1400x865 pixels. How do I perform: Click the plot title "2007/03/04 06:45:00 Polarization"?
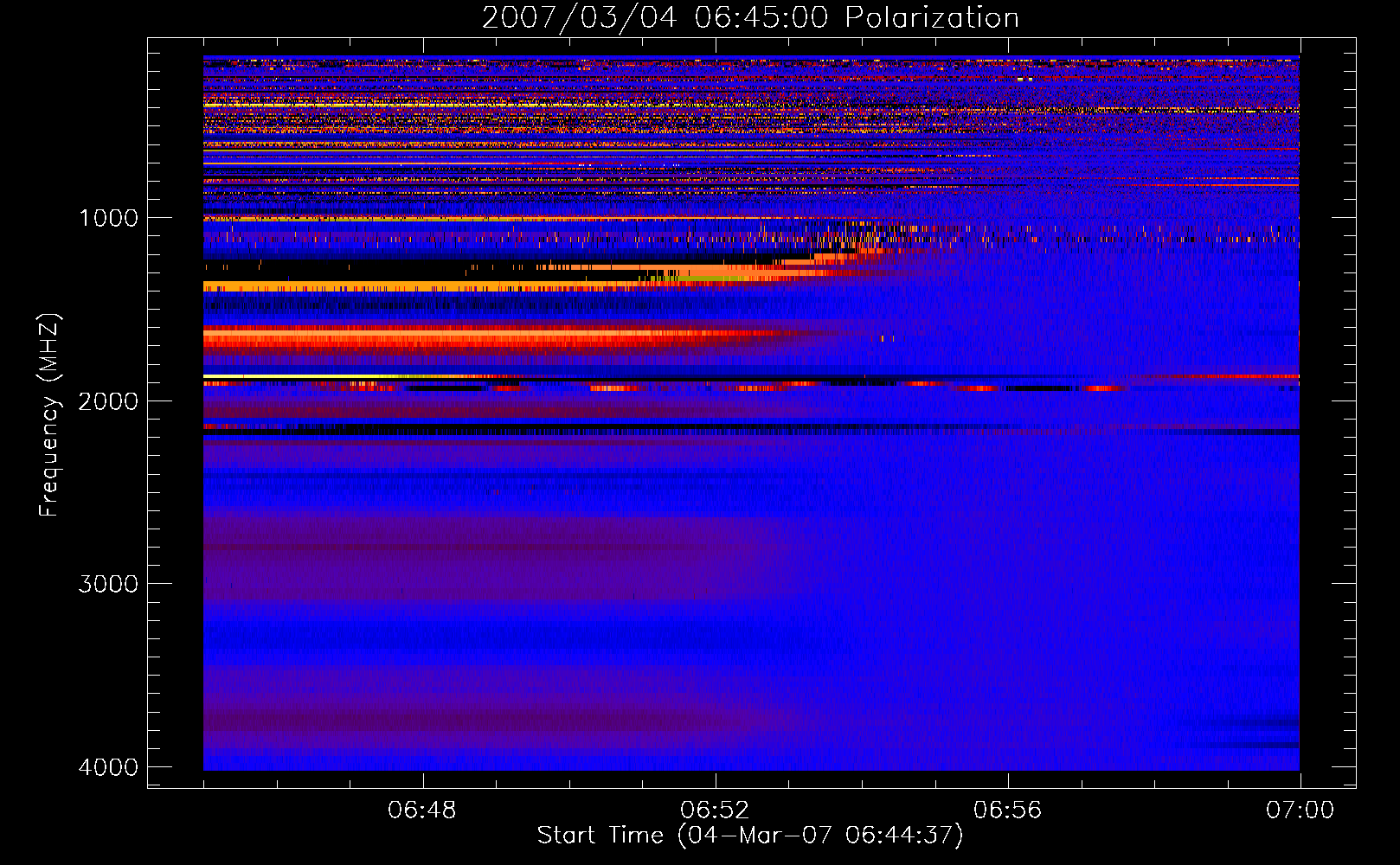tap(750, 18)
